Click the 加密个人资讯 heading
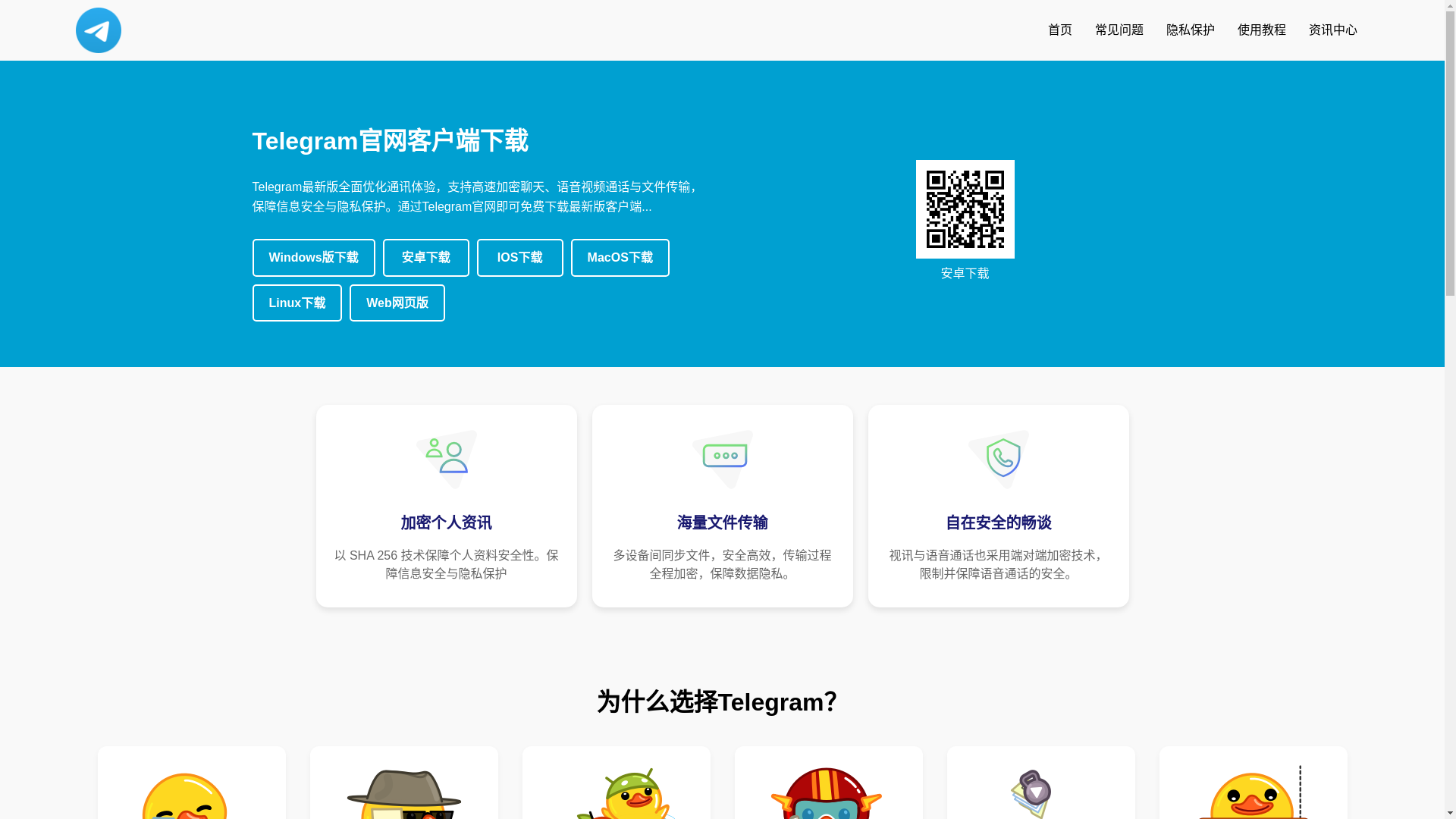This screenshot has height=819, width=1456. pos(446,522)
